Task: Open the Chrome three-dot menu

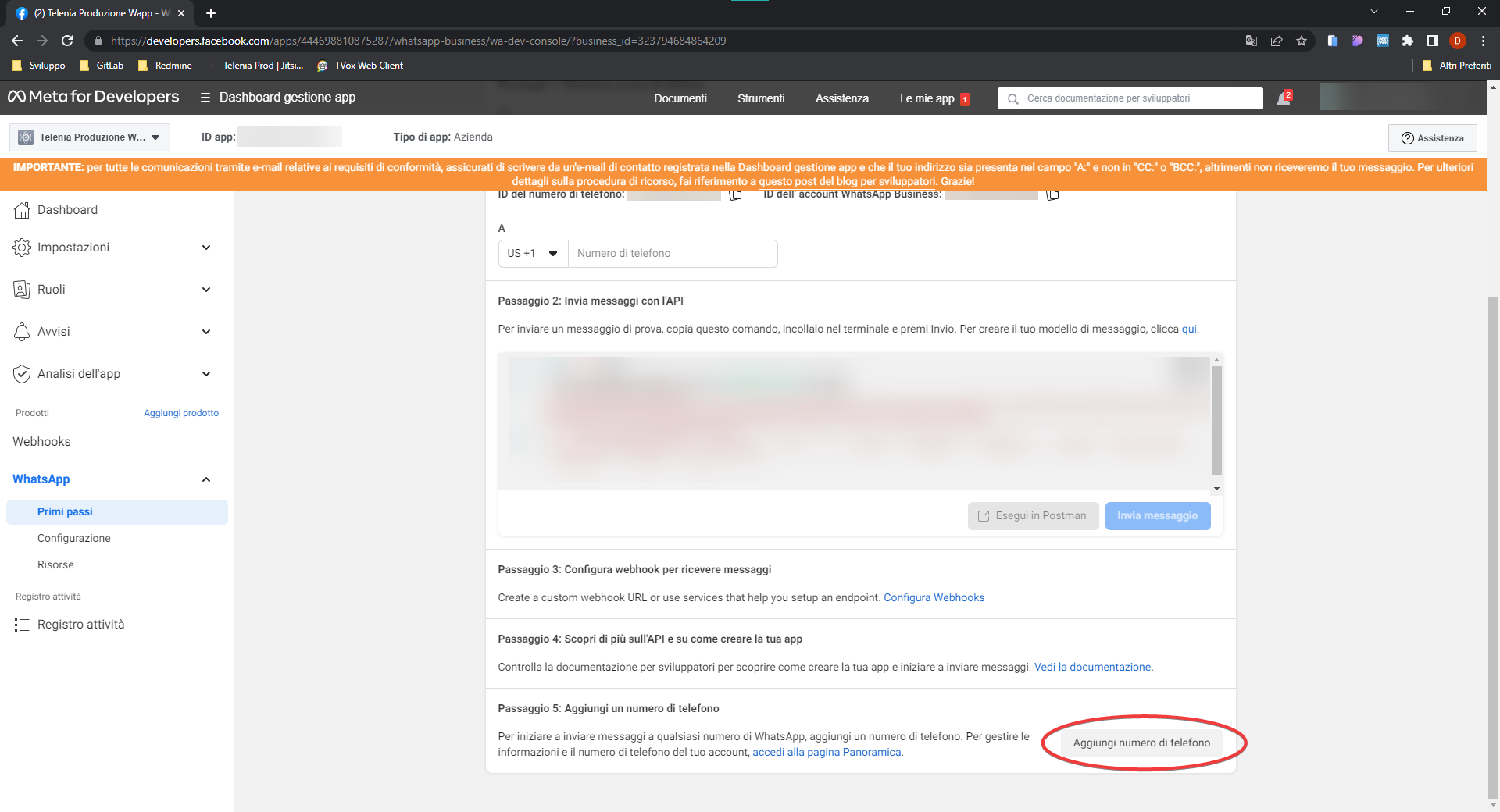Action: point(1483,41)
